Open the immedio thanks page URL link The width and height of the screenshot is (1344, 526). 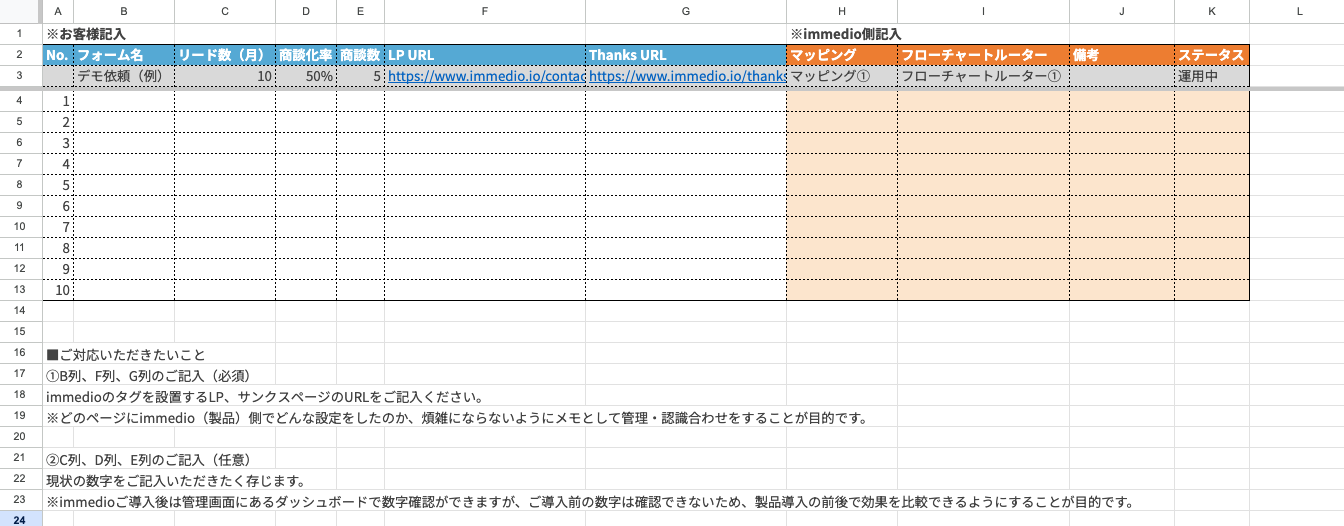(686, 76)
